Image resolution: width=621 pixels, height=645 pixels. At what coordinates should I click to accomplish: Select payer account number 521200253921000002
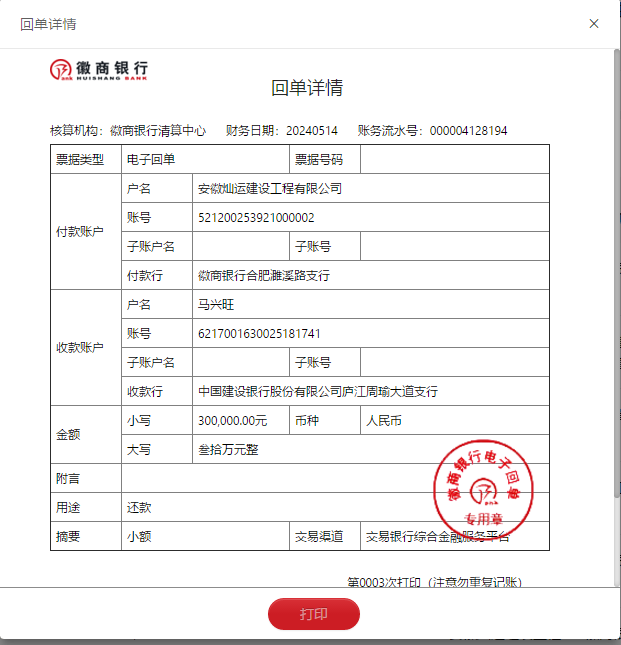click(256, 217)
